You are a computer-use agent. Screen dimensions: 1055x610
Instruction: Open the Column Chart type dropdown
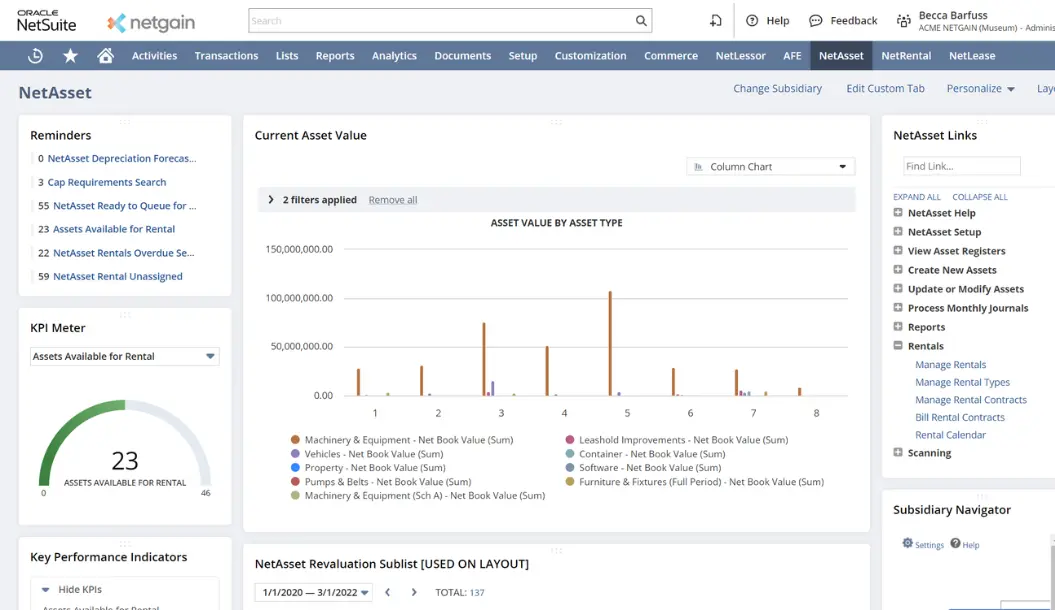770,167
